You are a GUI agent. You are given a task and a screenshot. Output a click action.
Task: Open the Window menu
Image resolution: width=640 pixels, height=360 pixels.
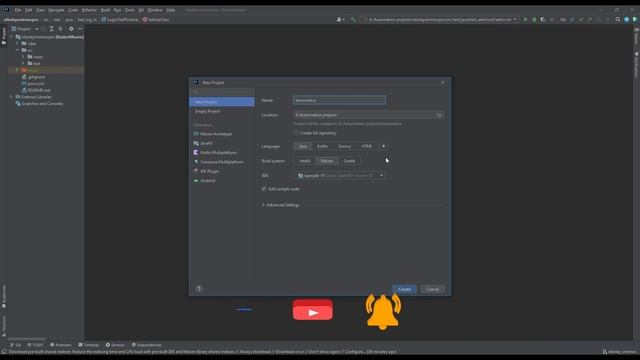click(155, 10)
